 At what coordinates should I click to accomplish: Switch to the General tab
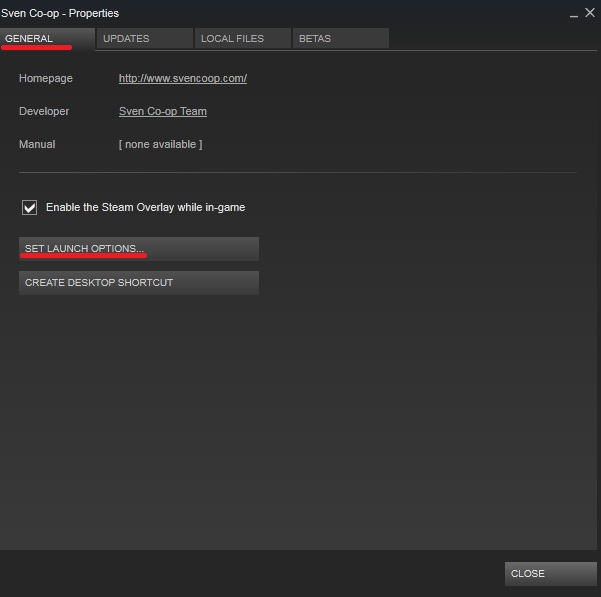pyautogui.click(x=47, y=39)
